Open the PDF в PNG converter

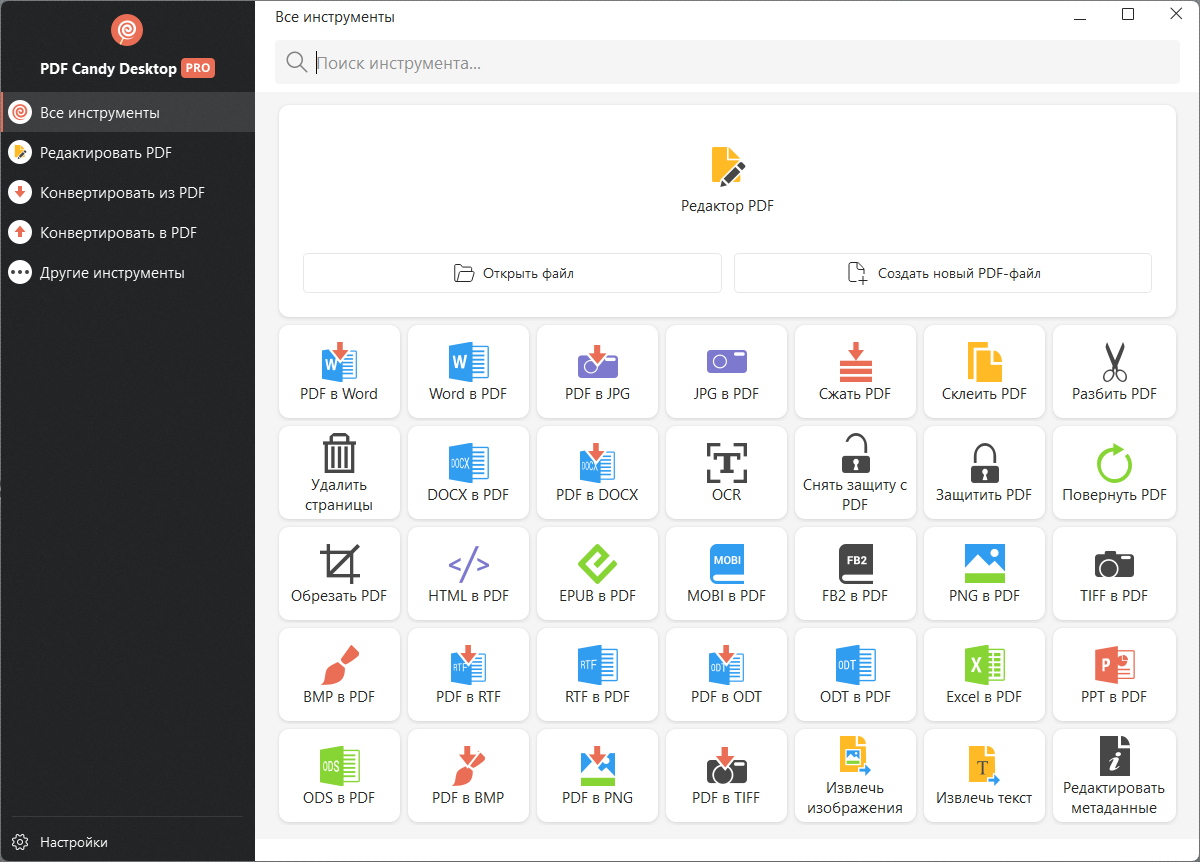click(597, 775)
